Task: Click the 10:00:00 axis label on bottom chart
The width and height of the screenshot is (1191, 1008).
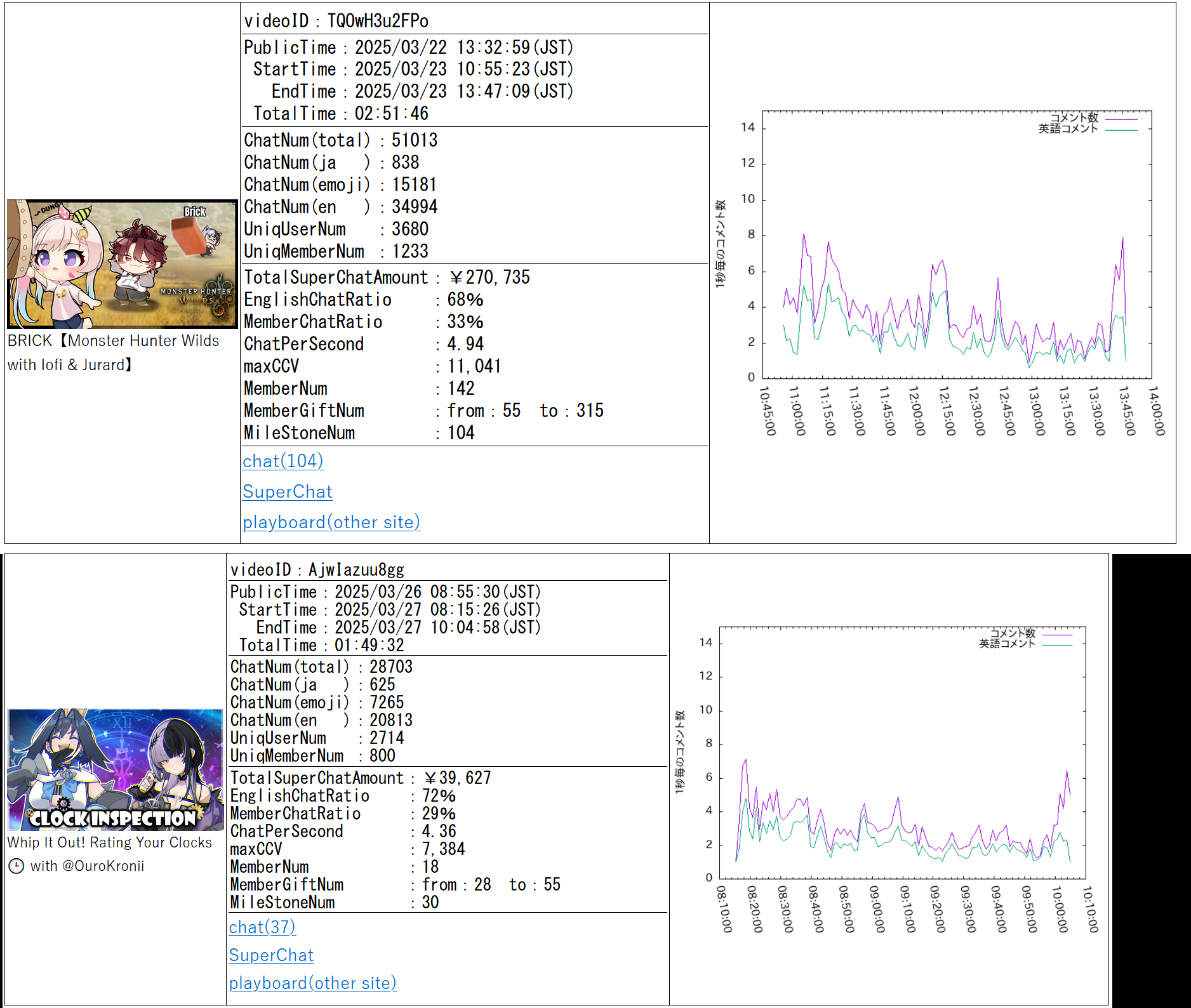Action: pyautogui.click(x=1059, y=909)
